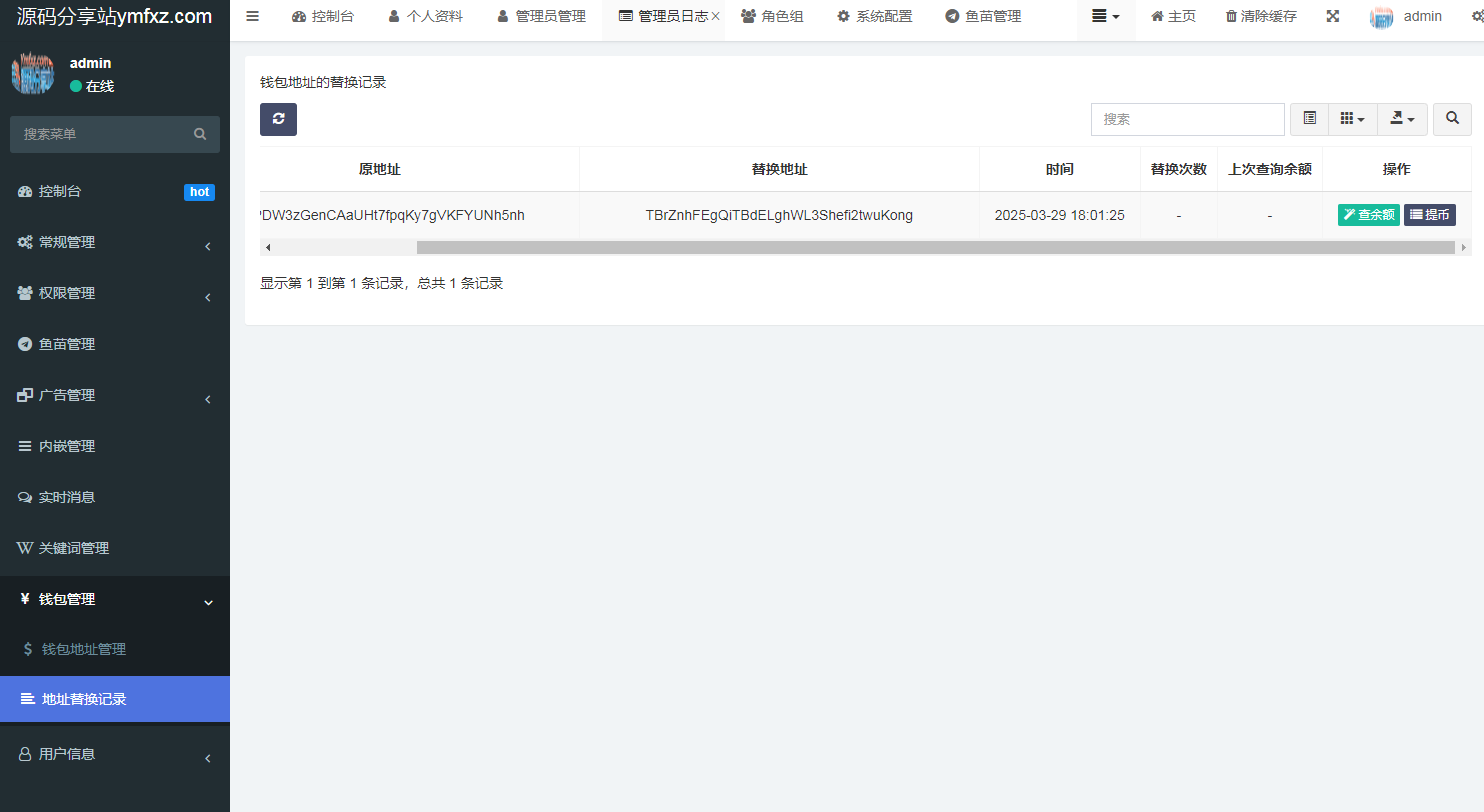Open the top bar list dropdown menu
This screenshot has height=812, width=1484.
(1105, 17)
